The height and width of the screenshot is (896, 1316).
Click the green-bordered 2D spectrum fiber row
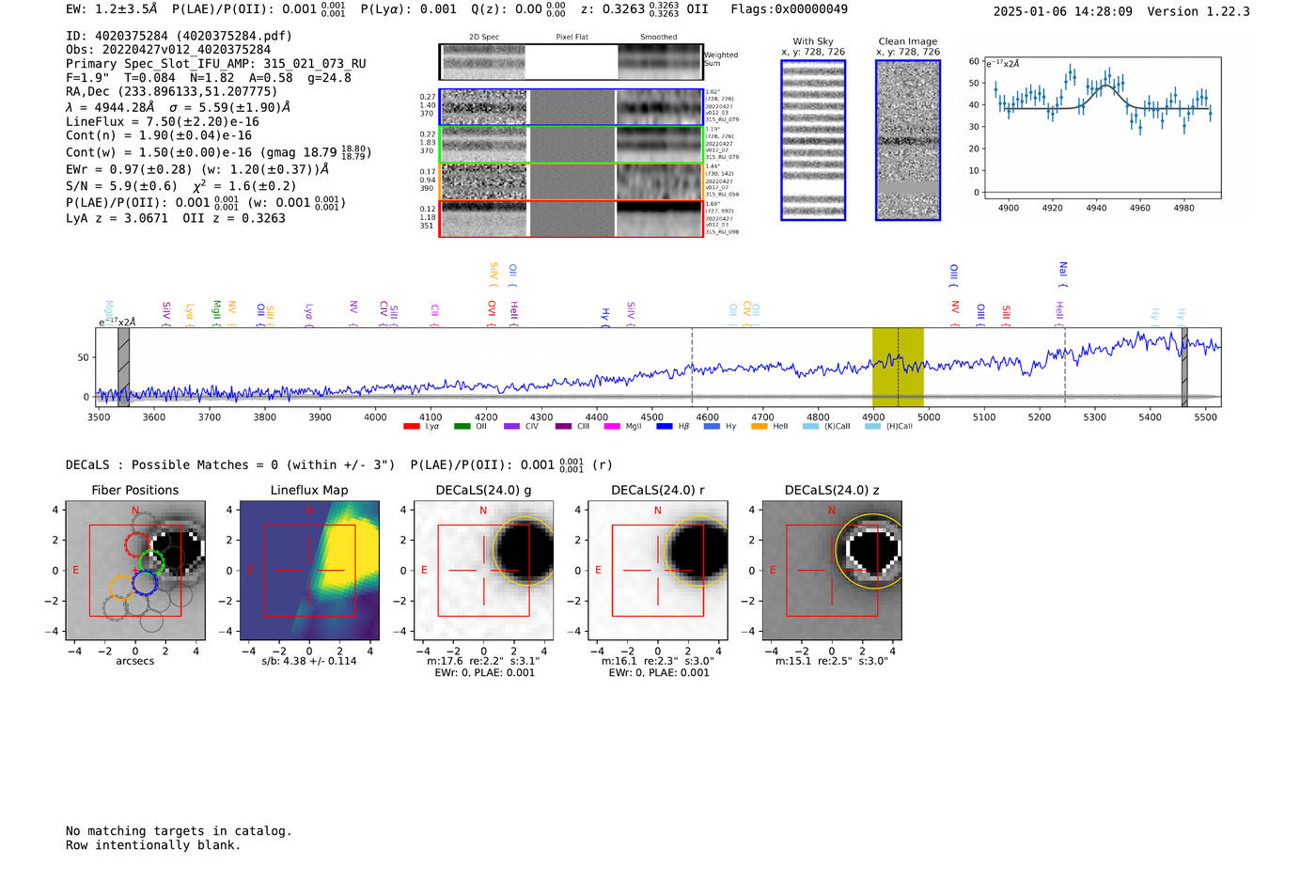[x=571, y=145]
